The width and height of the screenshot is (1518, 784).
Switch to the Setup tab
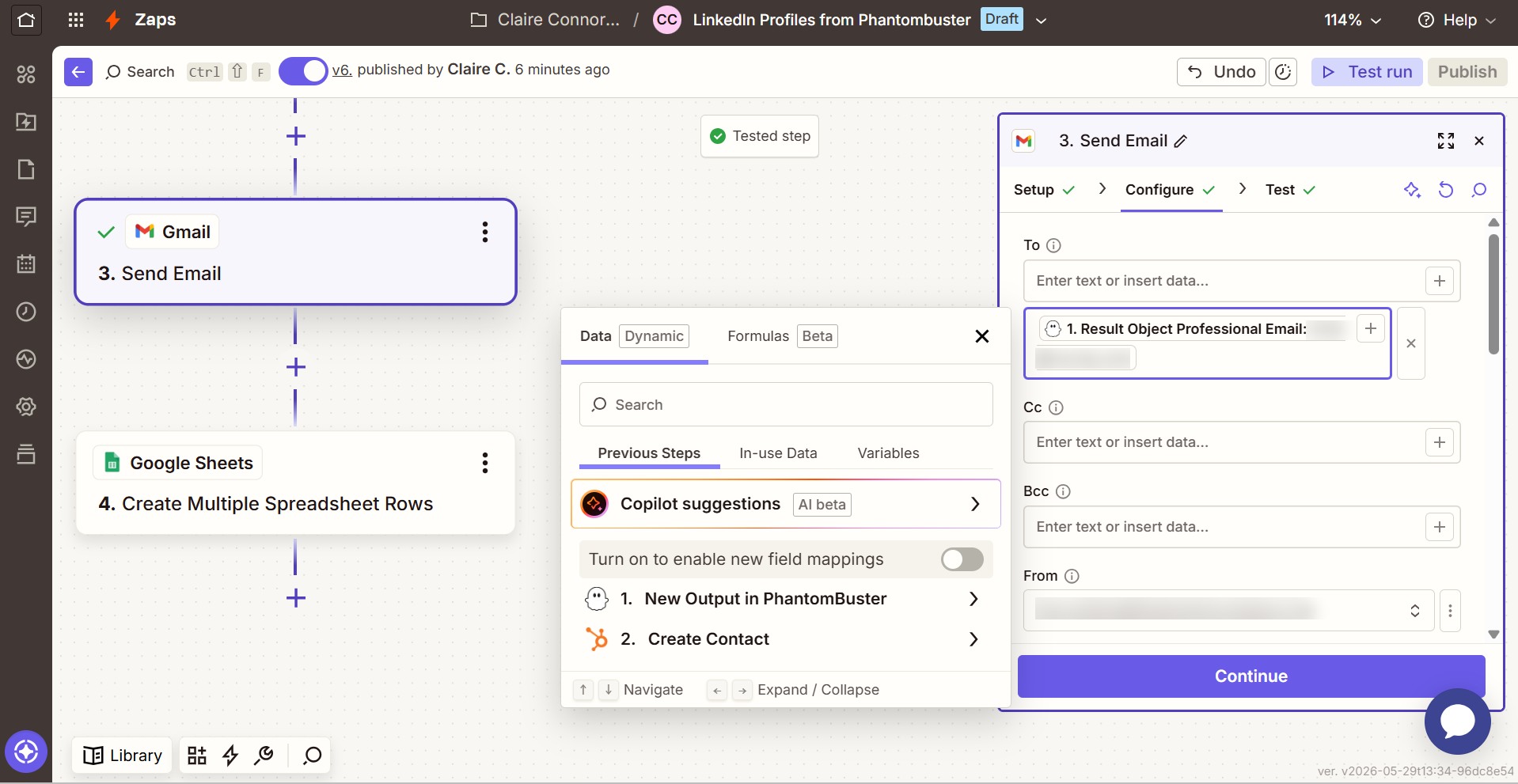coord(1044,190)
